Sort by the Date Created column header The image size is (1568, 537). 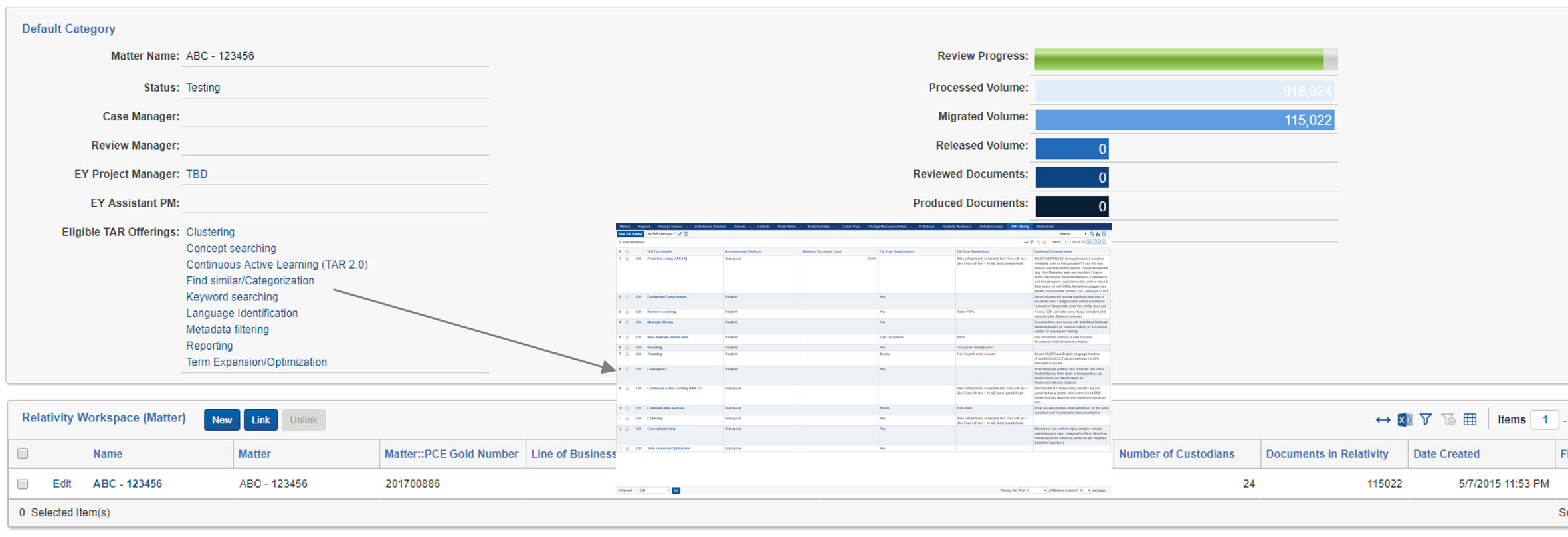coord(1446,454)
